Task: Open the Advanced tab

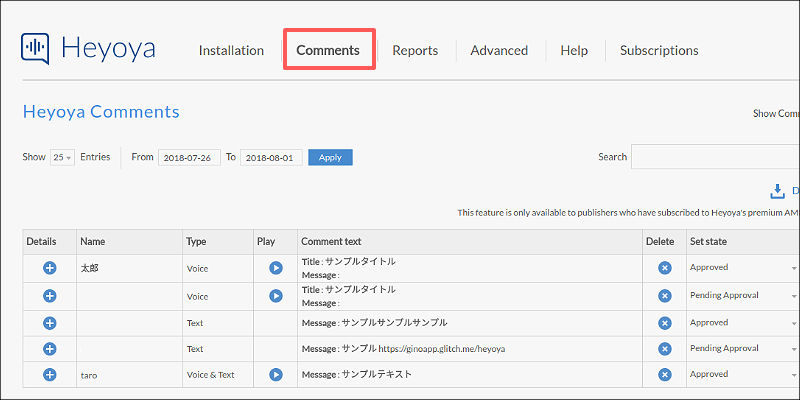Action: click(499, 51)
